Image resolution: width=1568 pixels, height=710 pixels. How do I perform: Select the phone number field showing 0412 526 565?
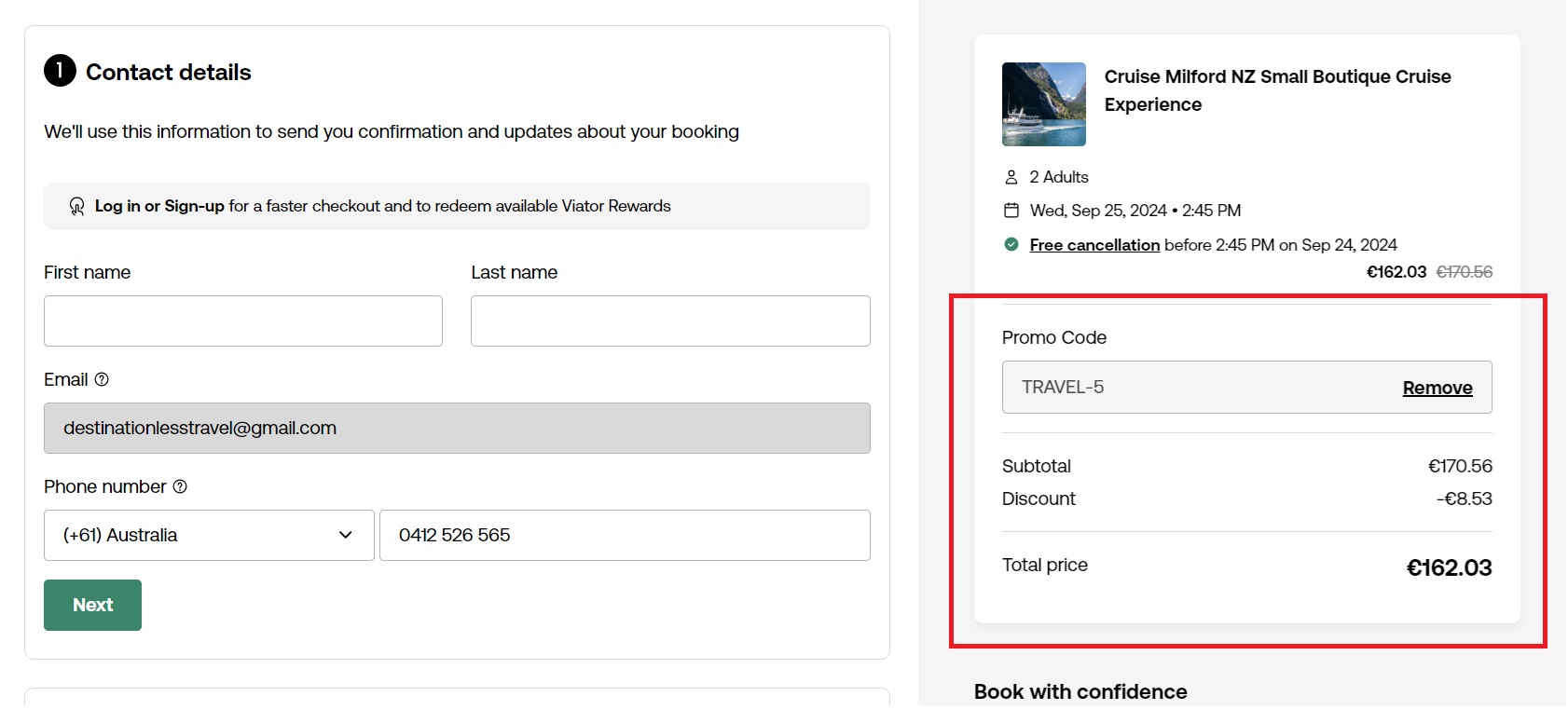[625, 535]
